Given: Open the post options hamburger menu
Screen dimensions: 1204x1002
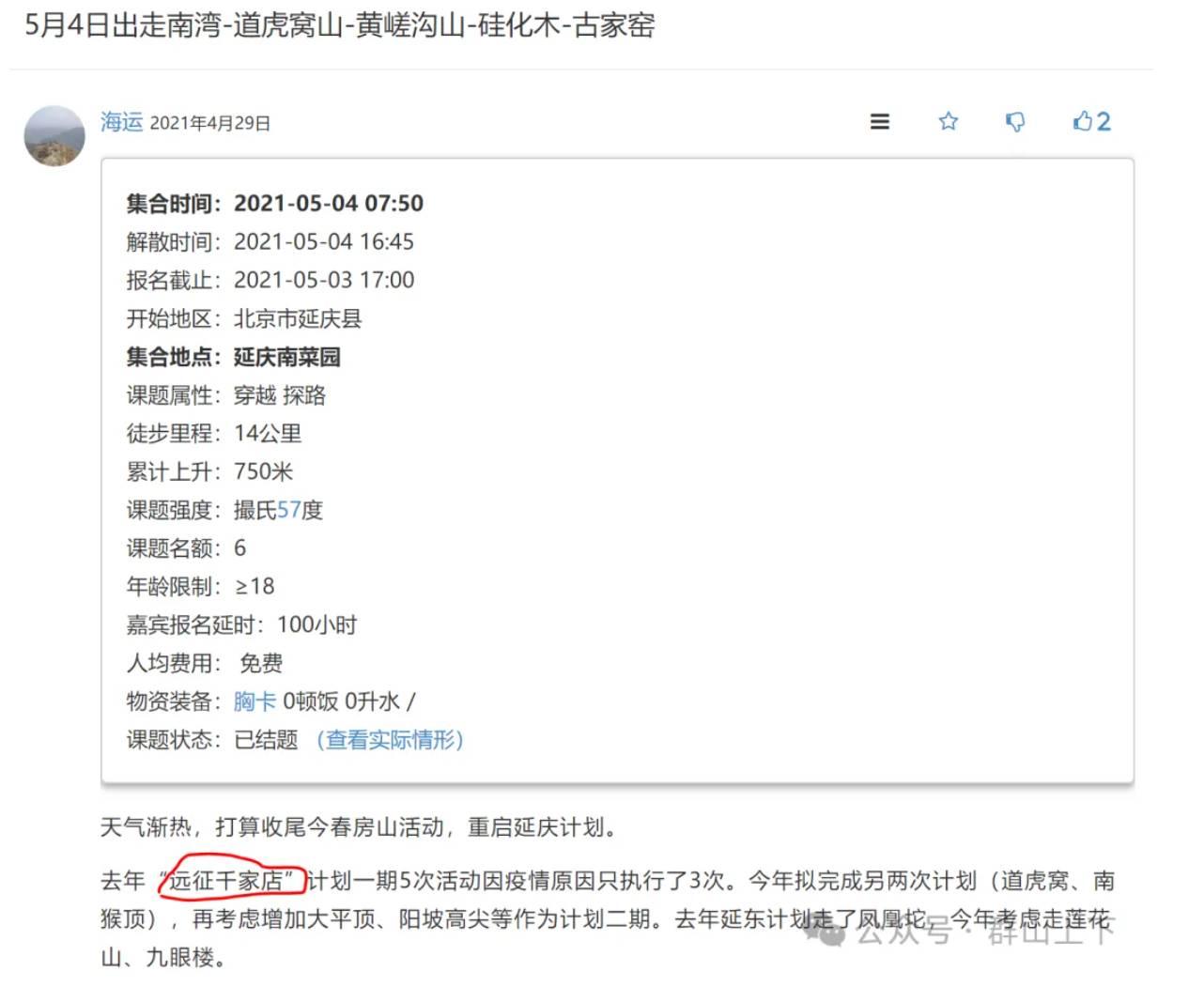Looking at the screenshot, I should 879,121.
